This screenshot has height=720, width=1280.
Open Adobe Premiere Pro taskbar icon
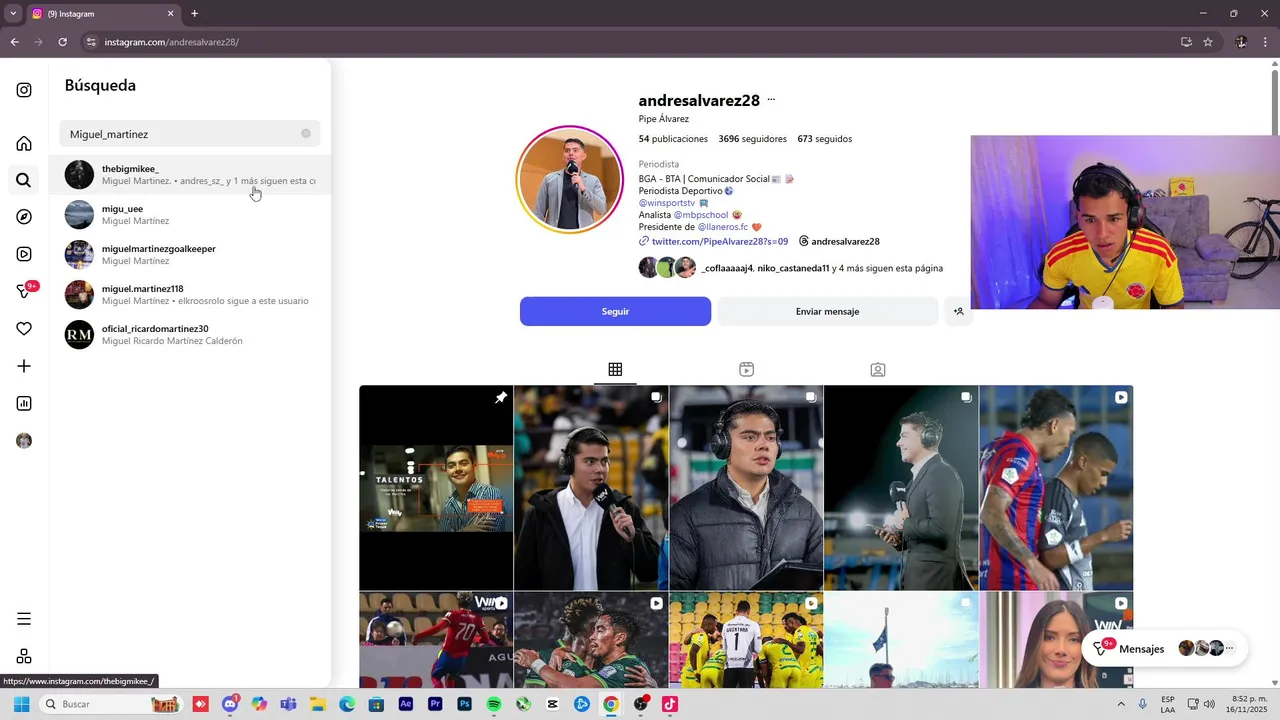(435, 704)
